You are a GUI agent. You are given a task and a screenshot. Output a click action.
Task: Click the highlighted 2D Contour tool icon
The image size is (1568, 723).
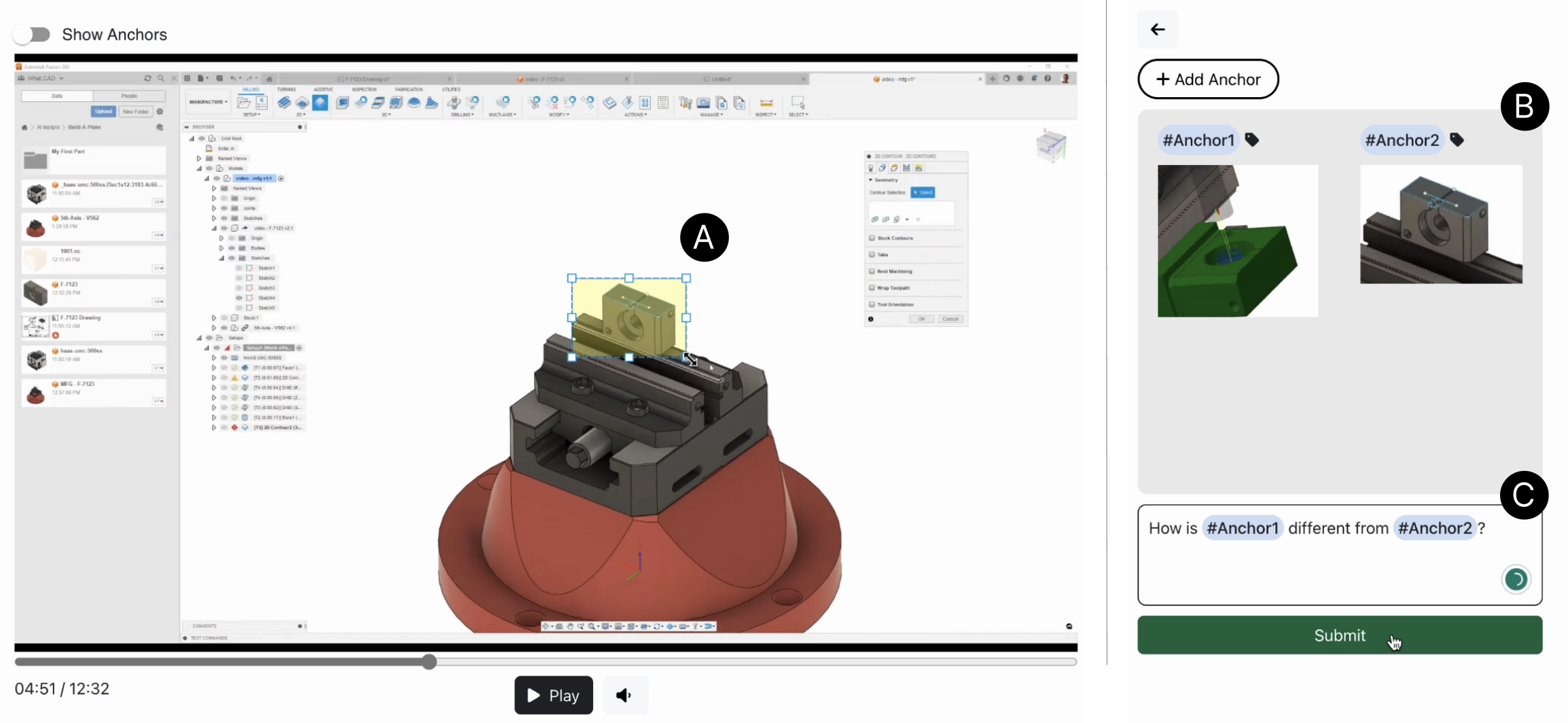[320, 103]
